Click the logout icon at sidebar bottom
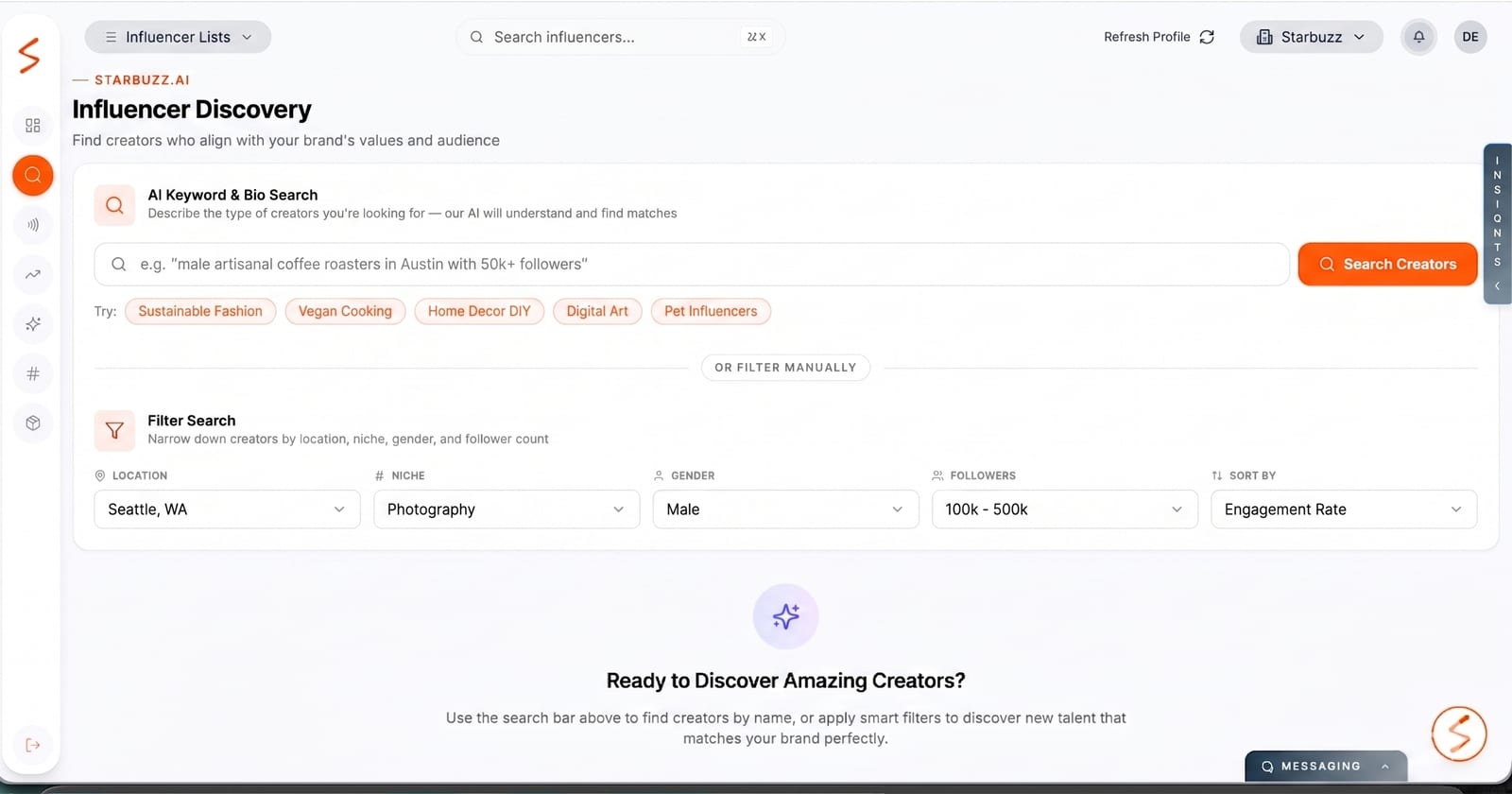1512x794 pixels. [32, 745]
